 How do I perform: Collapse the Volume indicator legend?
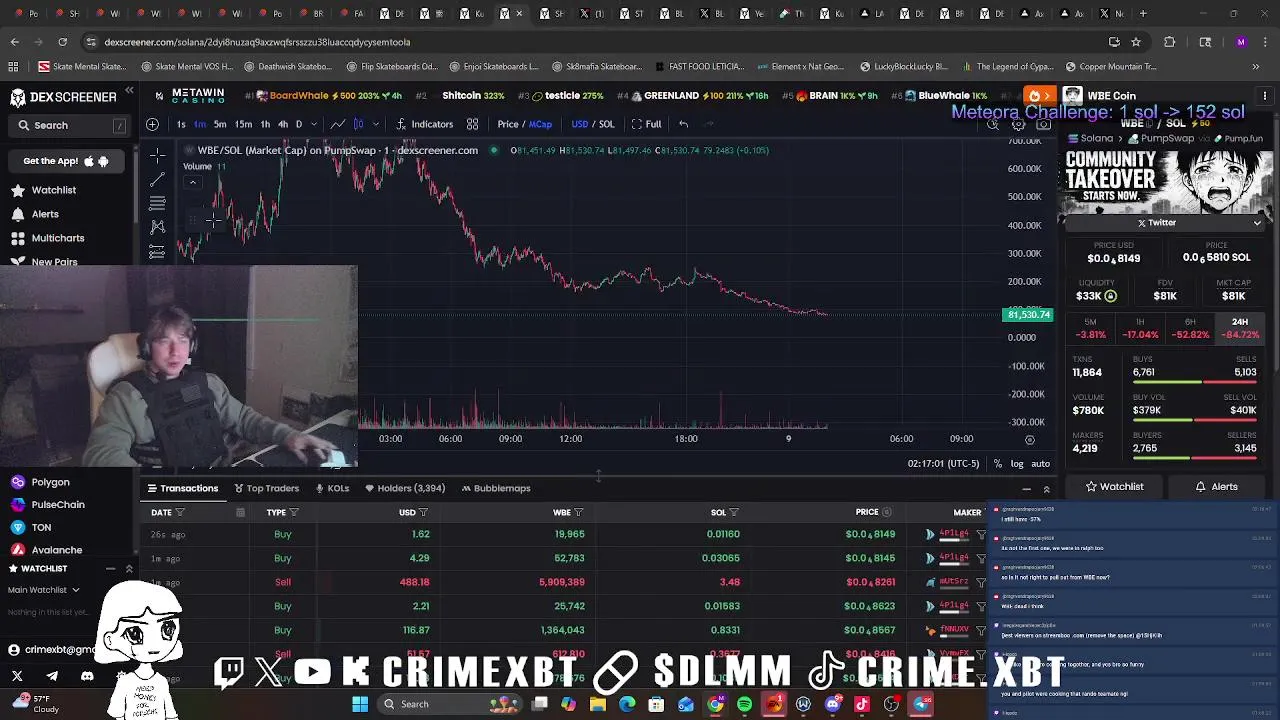tap(193, 182)
